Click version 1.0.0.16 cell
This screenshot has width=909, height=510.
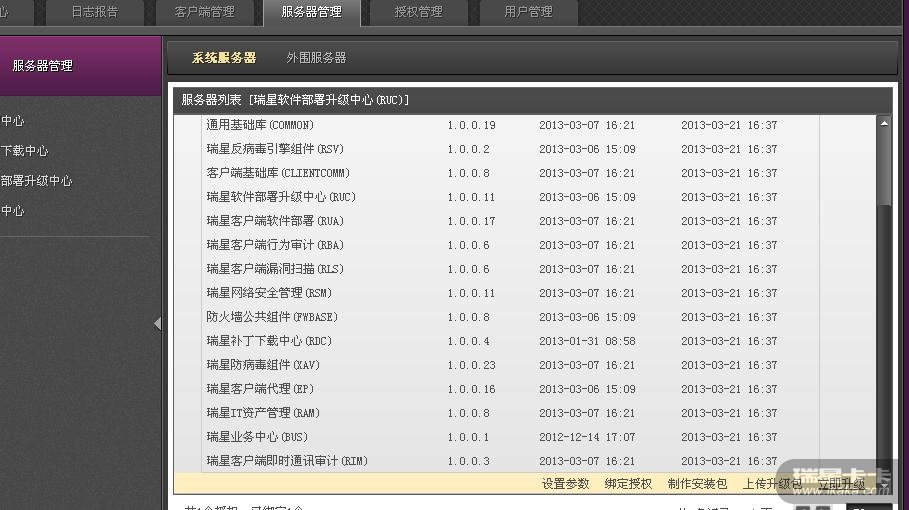[x=471, y=389]
